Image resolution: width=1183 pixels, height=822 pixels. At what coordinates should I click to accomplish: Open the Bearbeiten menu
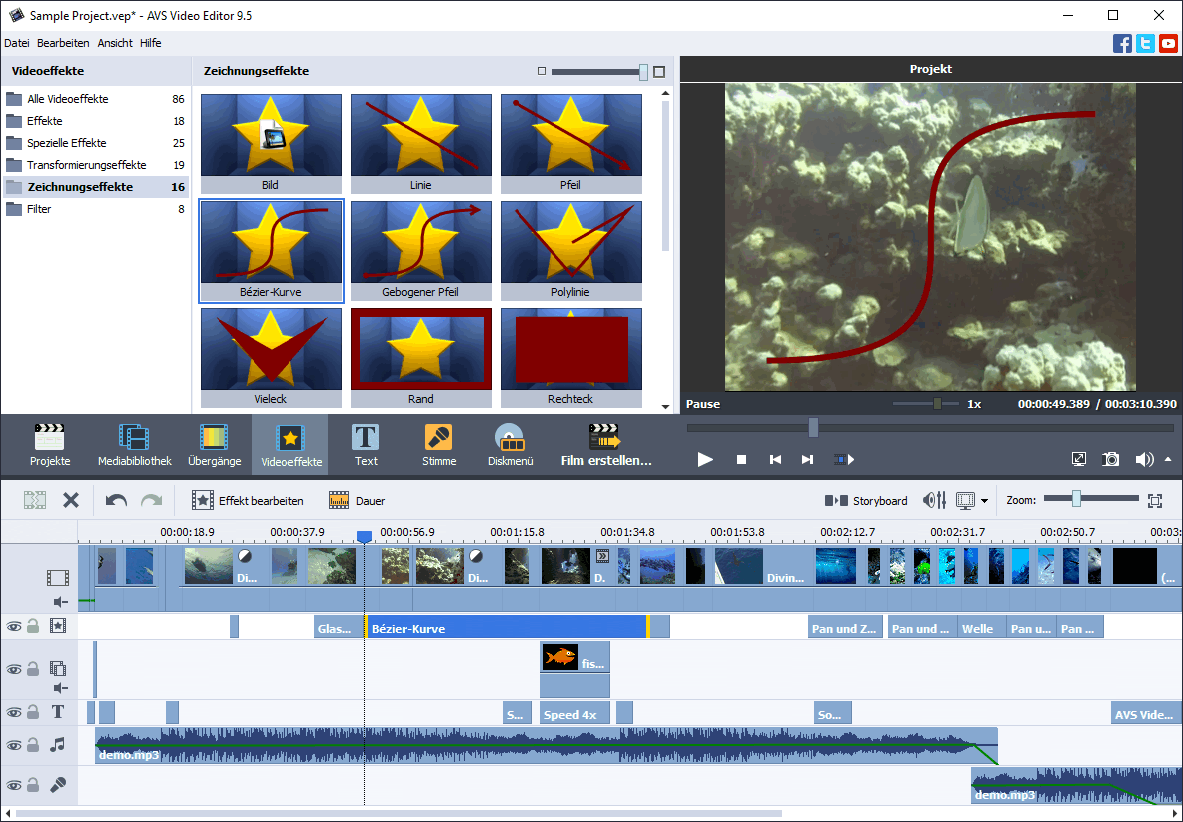(63, 43)
